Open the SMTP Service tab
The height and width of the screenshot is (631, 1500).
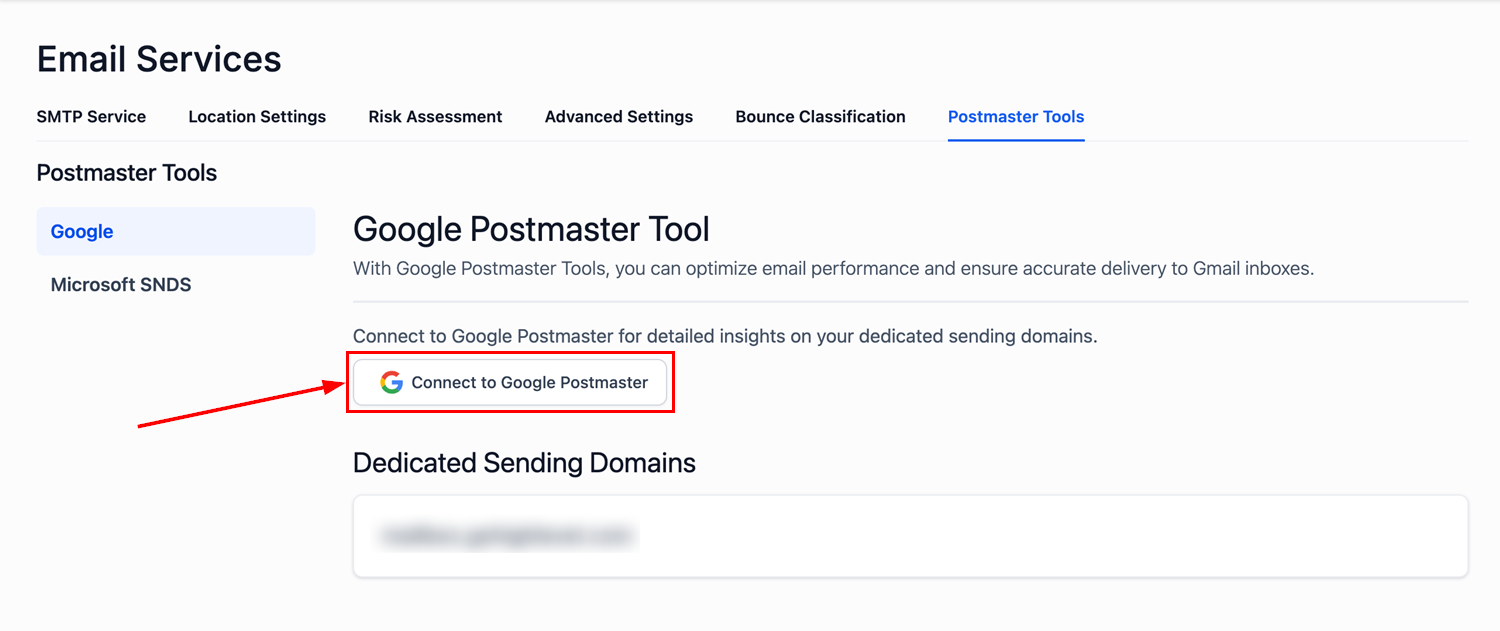point(91,117)
